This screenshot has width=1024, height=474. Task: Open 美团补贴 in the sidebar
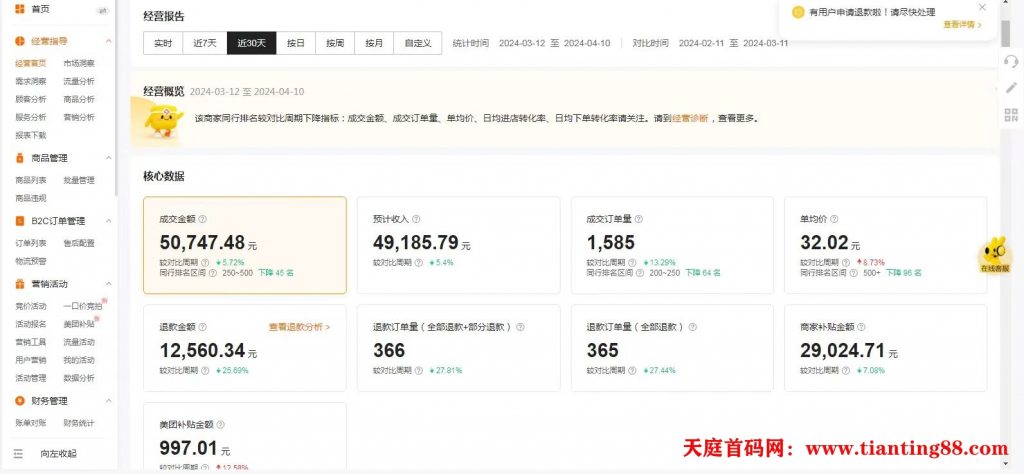point(79,324)
